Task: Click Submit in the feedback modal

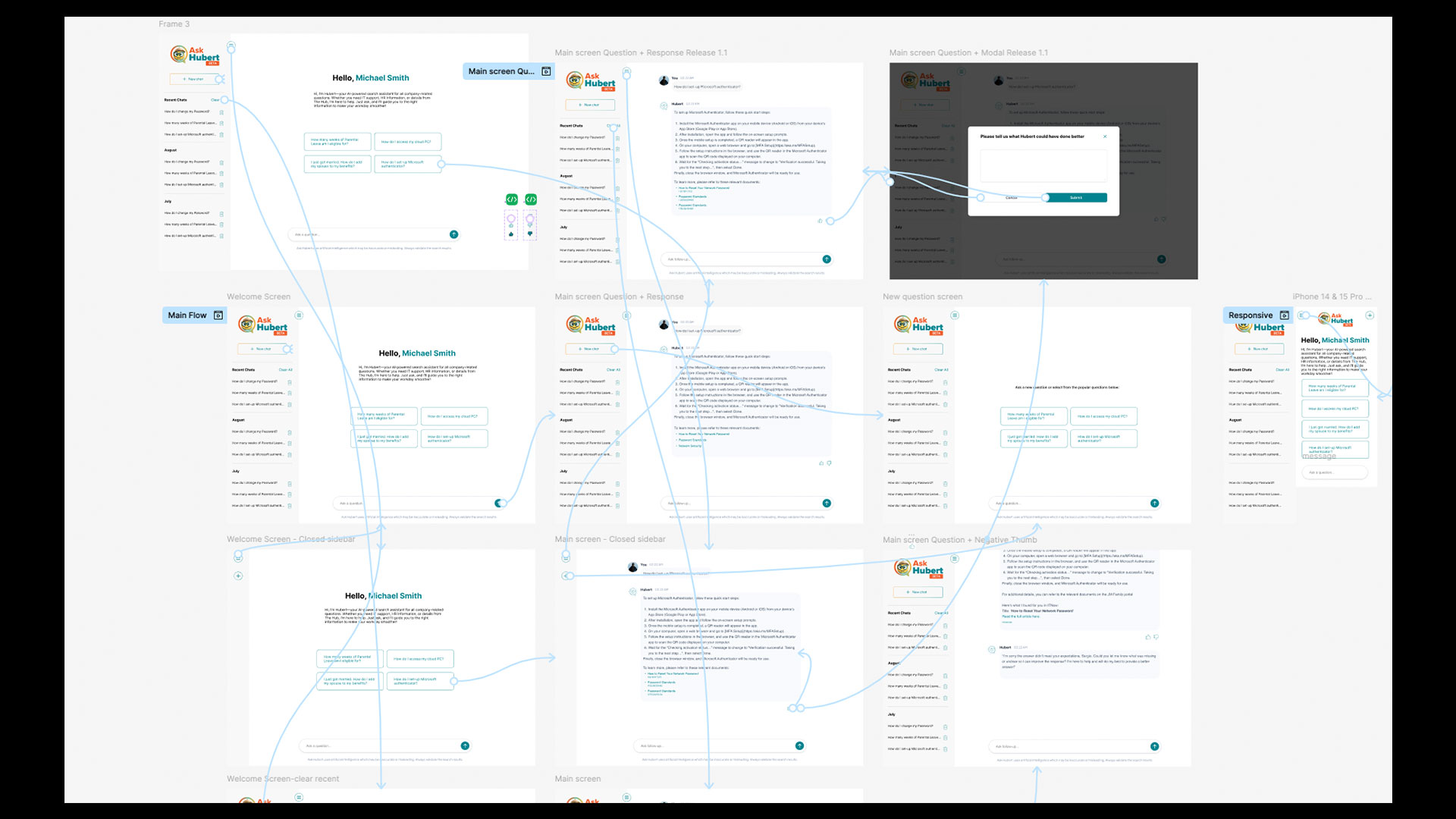Action: coord(1076,198)
